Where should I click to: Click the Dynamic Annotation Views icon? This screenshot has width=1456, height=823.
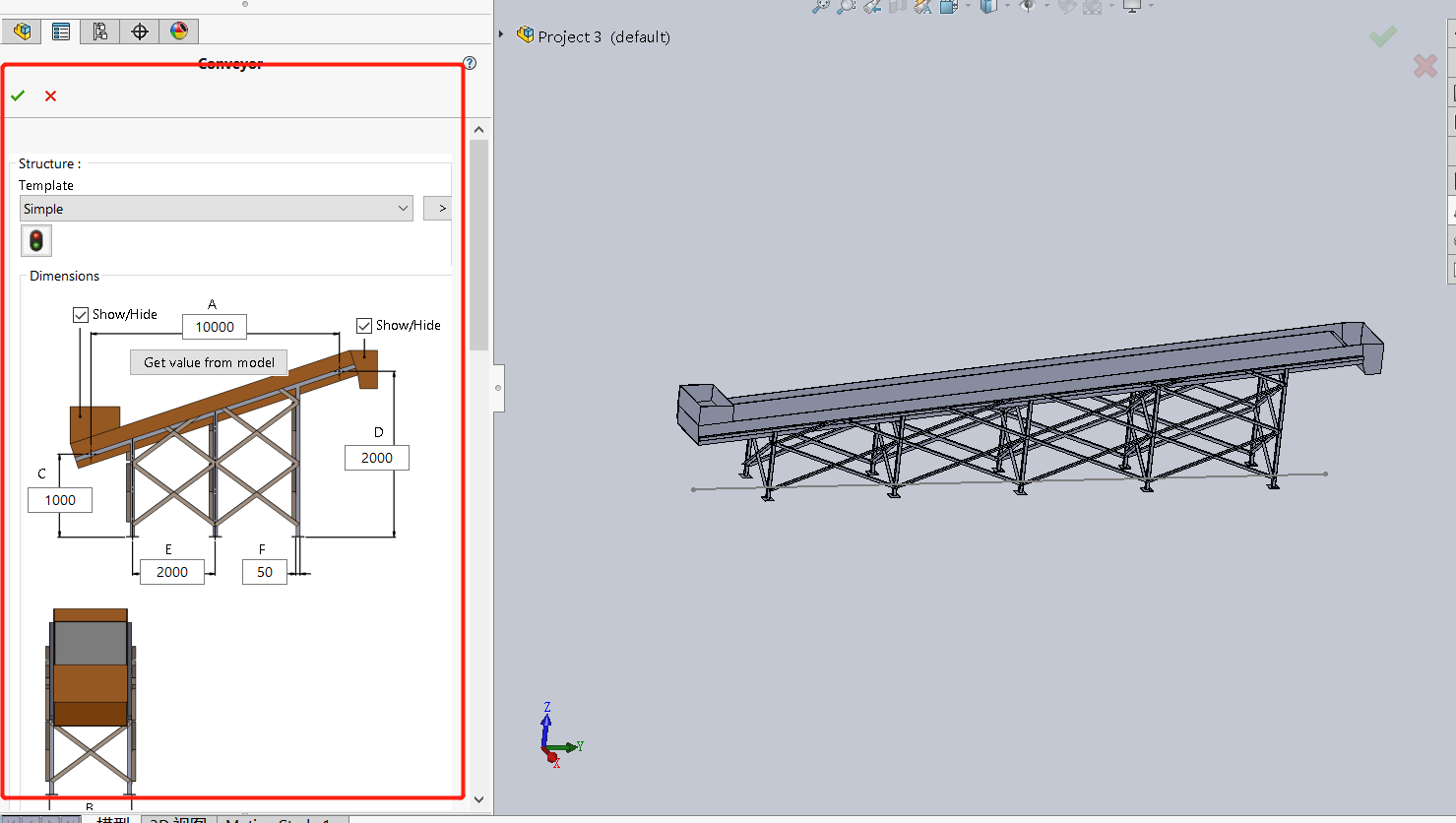click(922, 6)
